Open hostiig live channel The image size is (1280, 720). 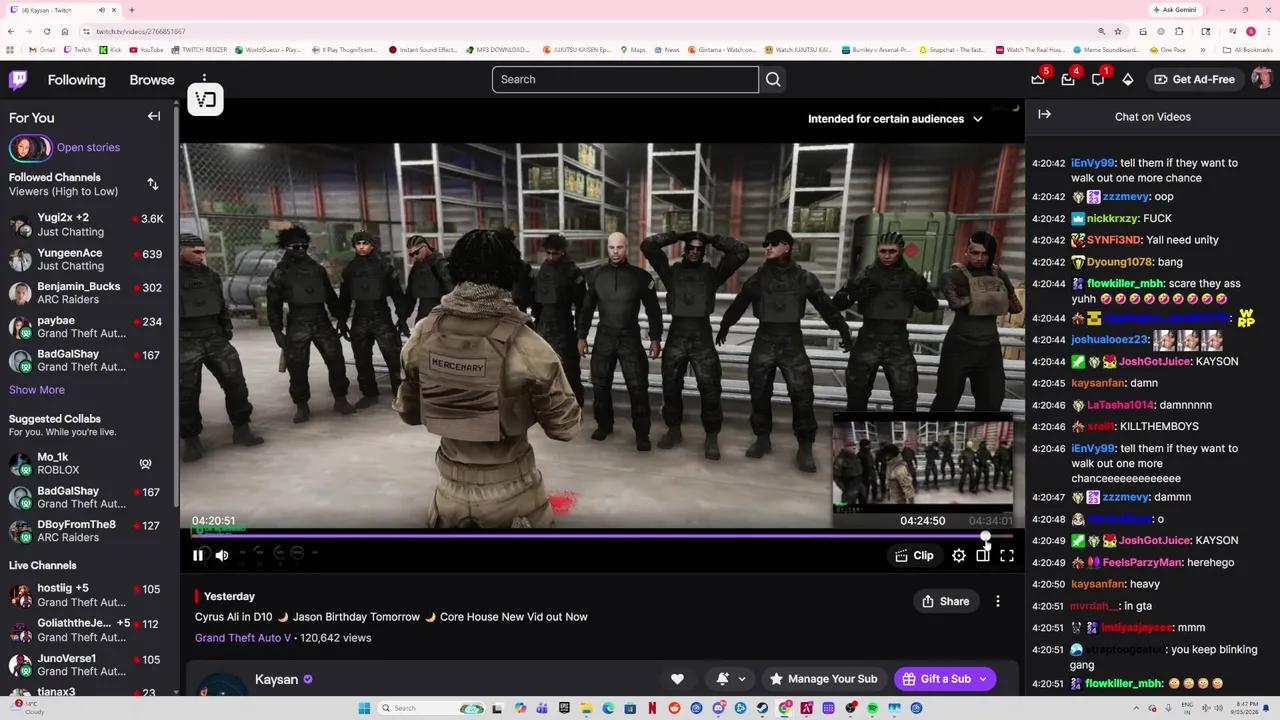pyautogui.click(x=86, y=595)
